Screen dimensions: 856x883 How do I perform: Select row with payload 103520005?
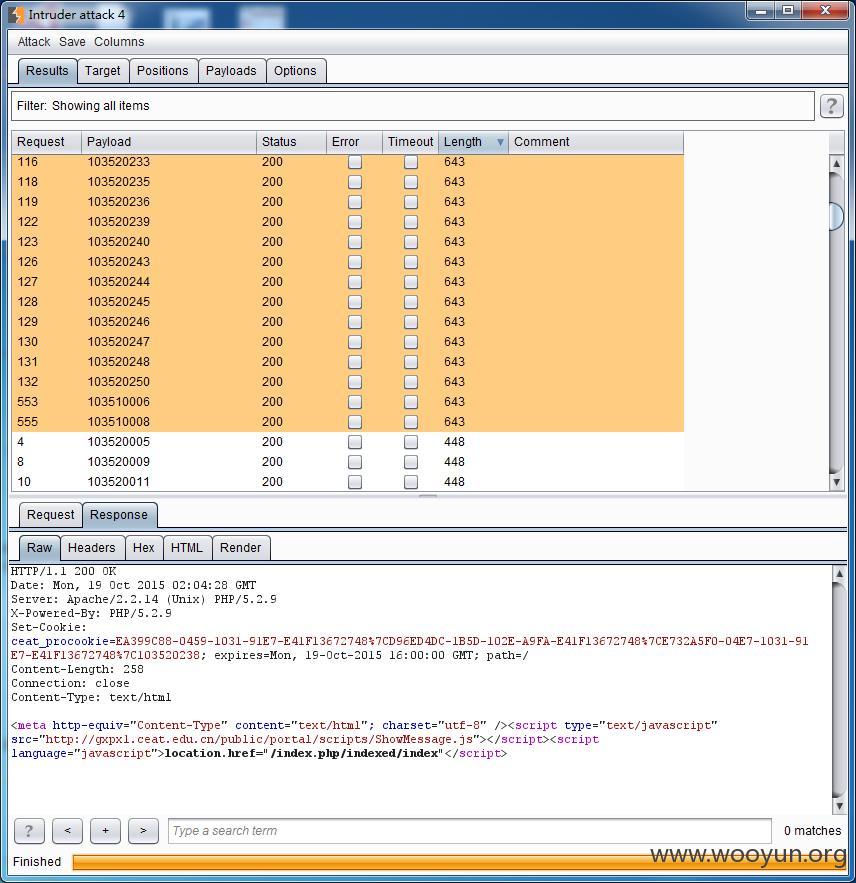(347, 442)
